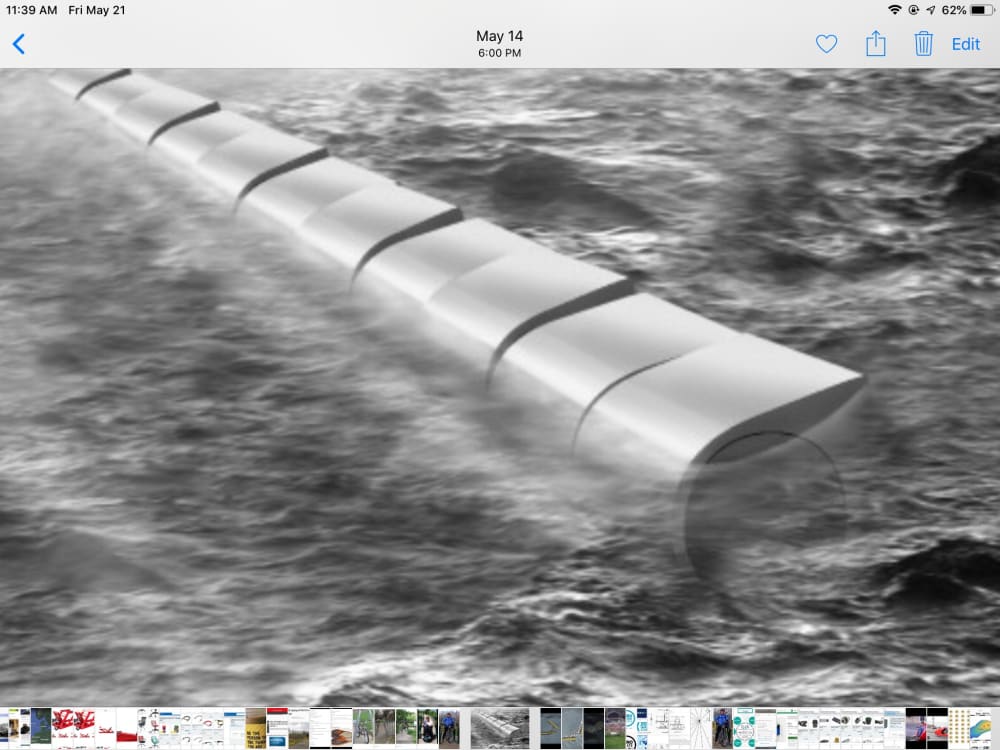Select the wheelchair person thumbnail

[x=427, y=728]
